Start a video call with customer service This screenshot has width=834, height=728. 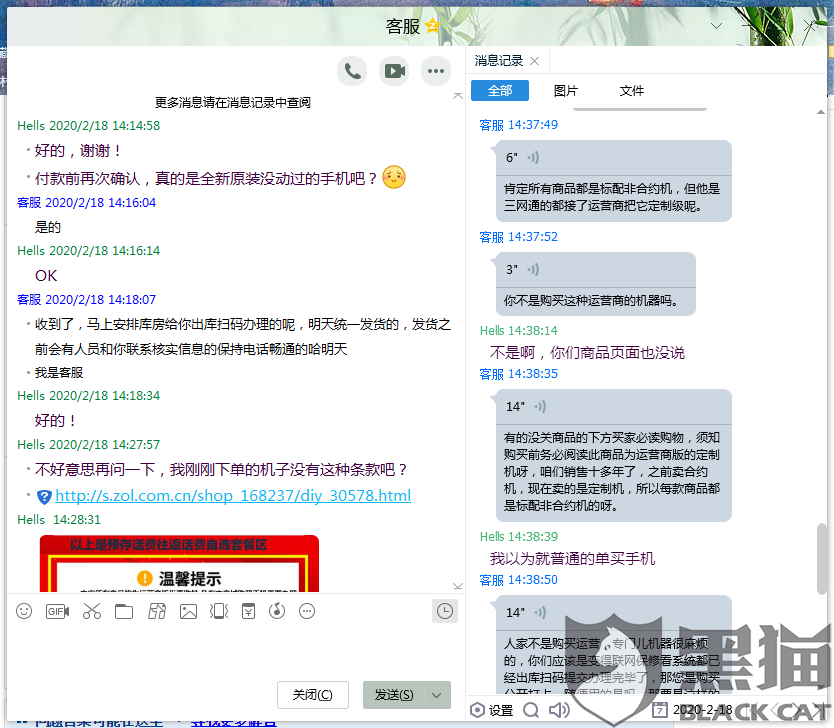pyautogui.click(x=394, y=71)
